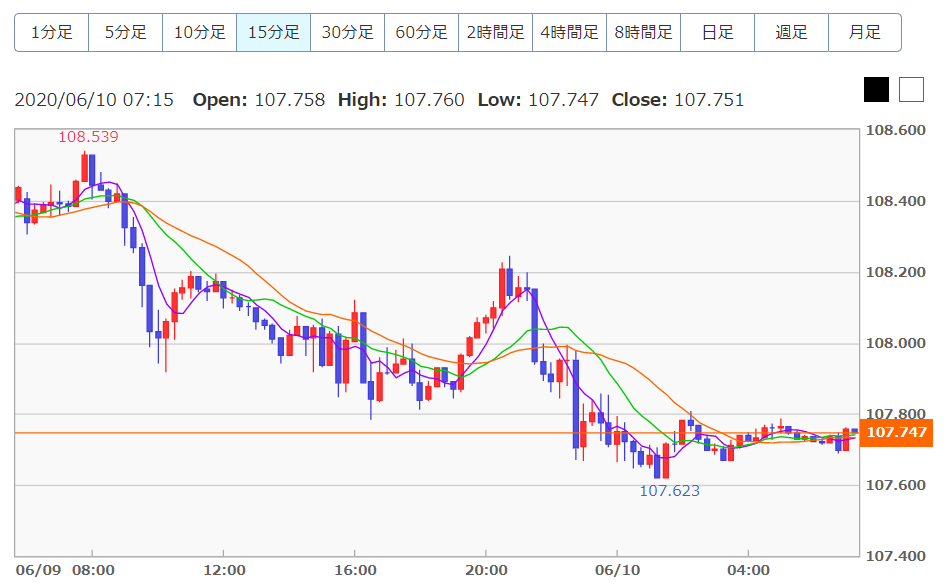Click the 108.600 axis label
The image size is (948, 585).
895,131
